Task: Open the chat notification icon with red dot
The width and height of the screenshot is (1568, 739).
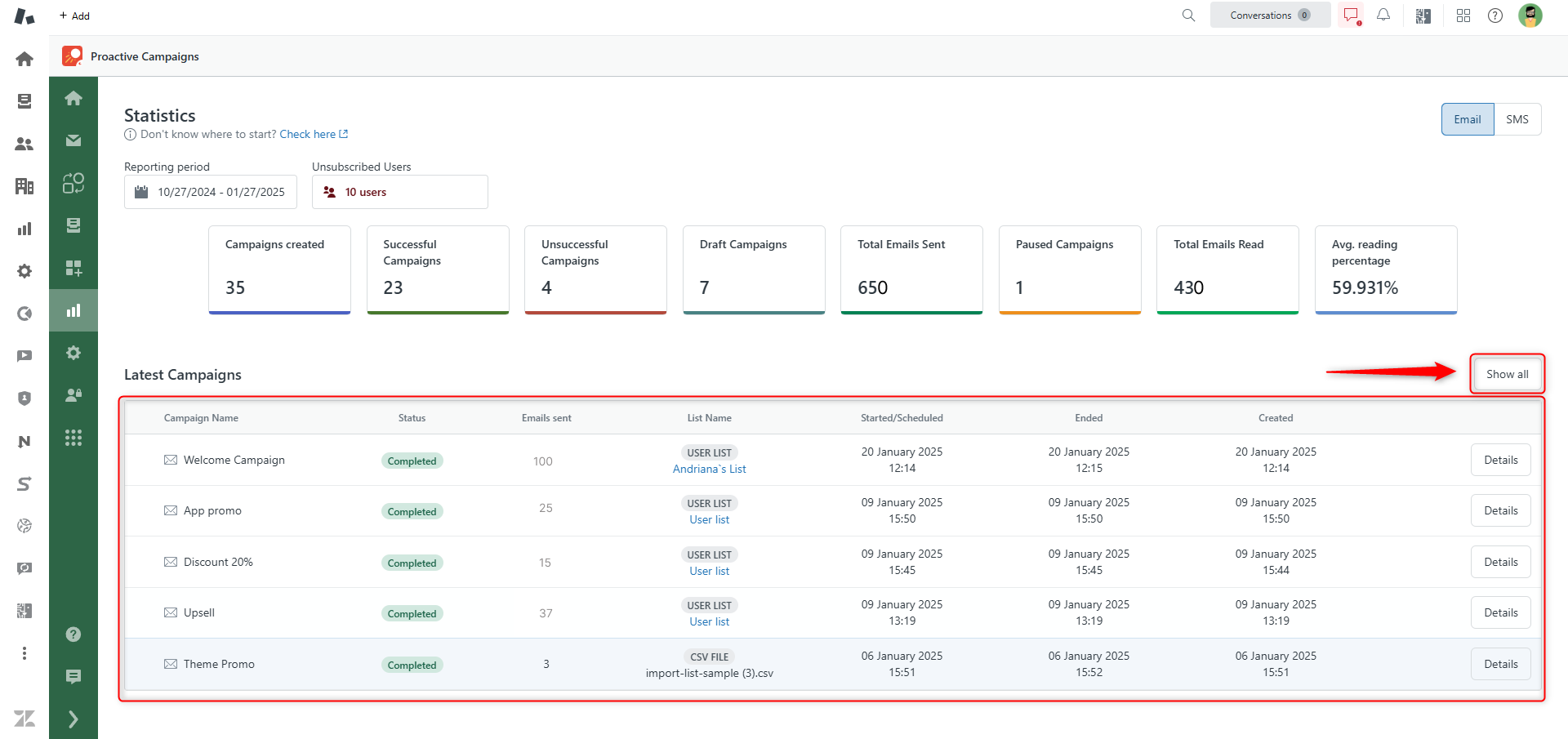Action: click(x=1352, y=16)
